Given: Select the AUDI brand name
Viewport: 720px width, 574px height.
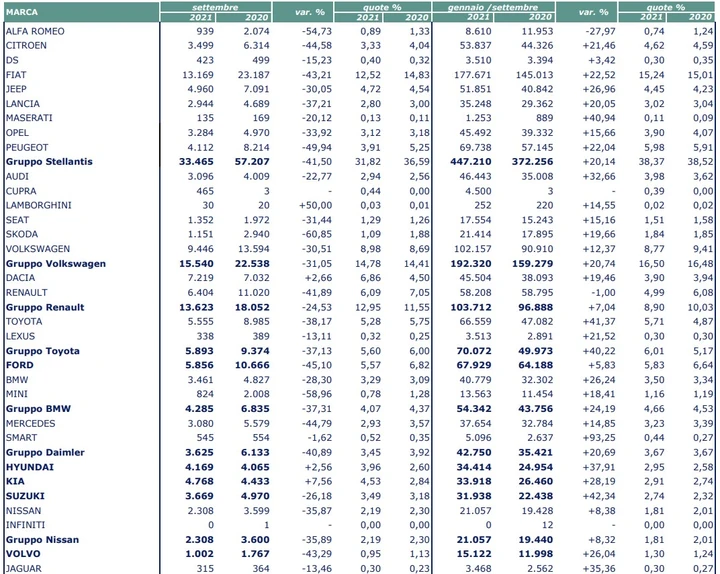Looking at the screenshot, I should [17, 176].
